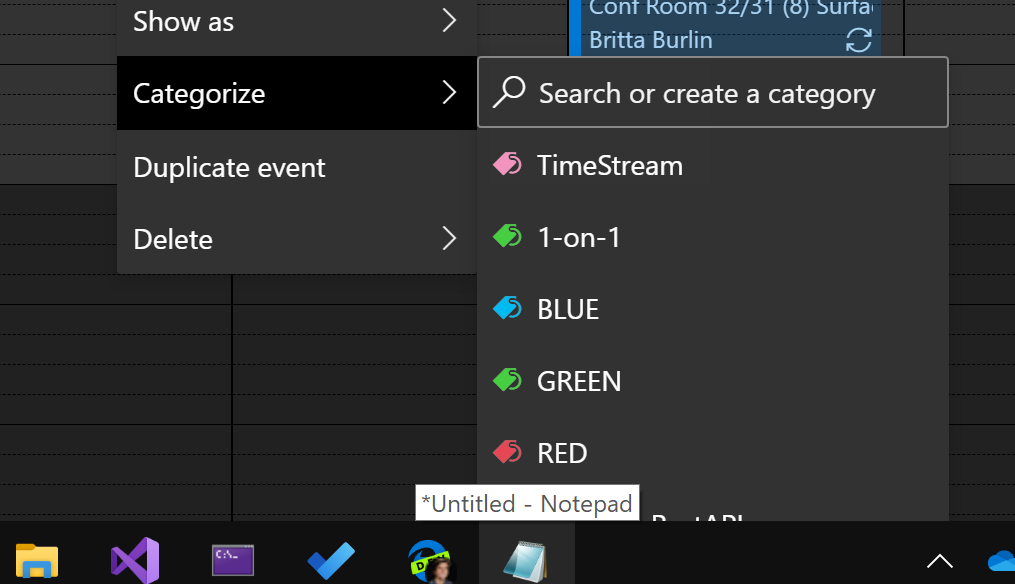Expand the Show as chevron arrow

coord(449,21)
